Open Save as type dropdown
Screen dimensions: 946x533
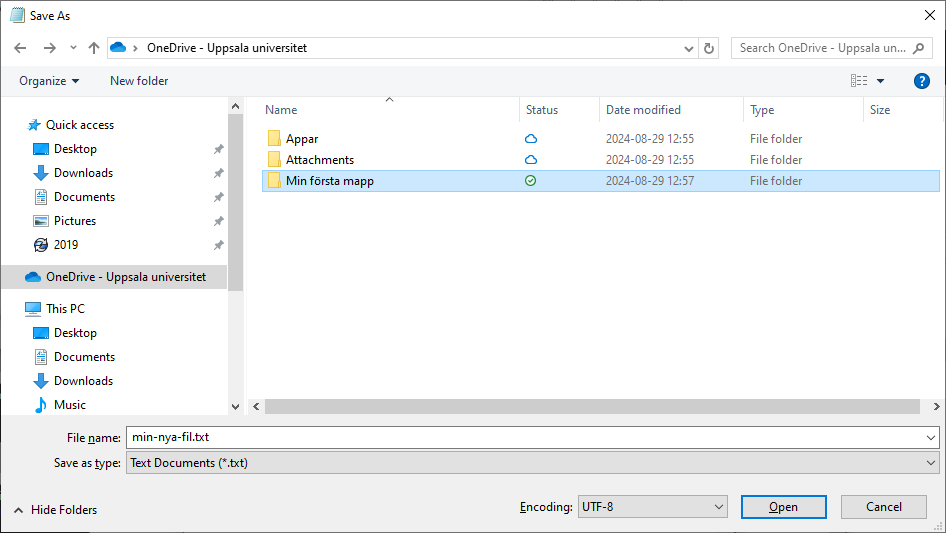coord(533,463)
